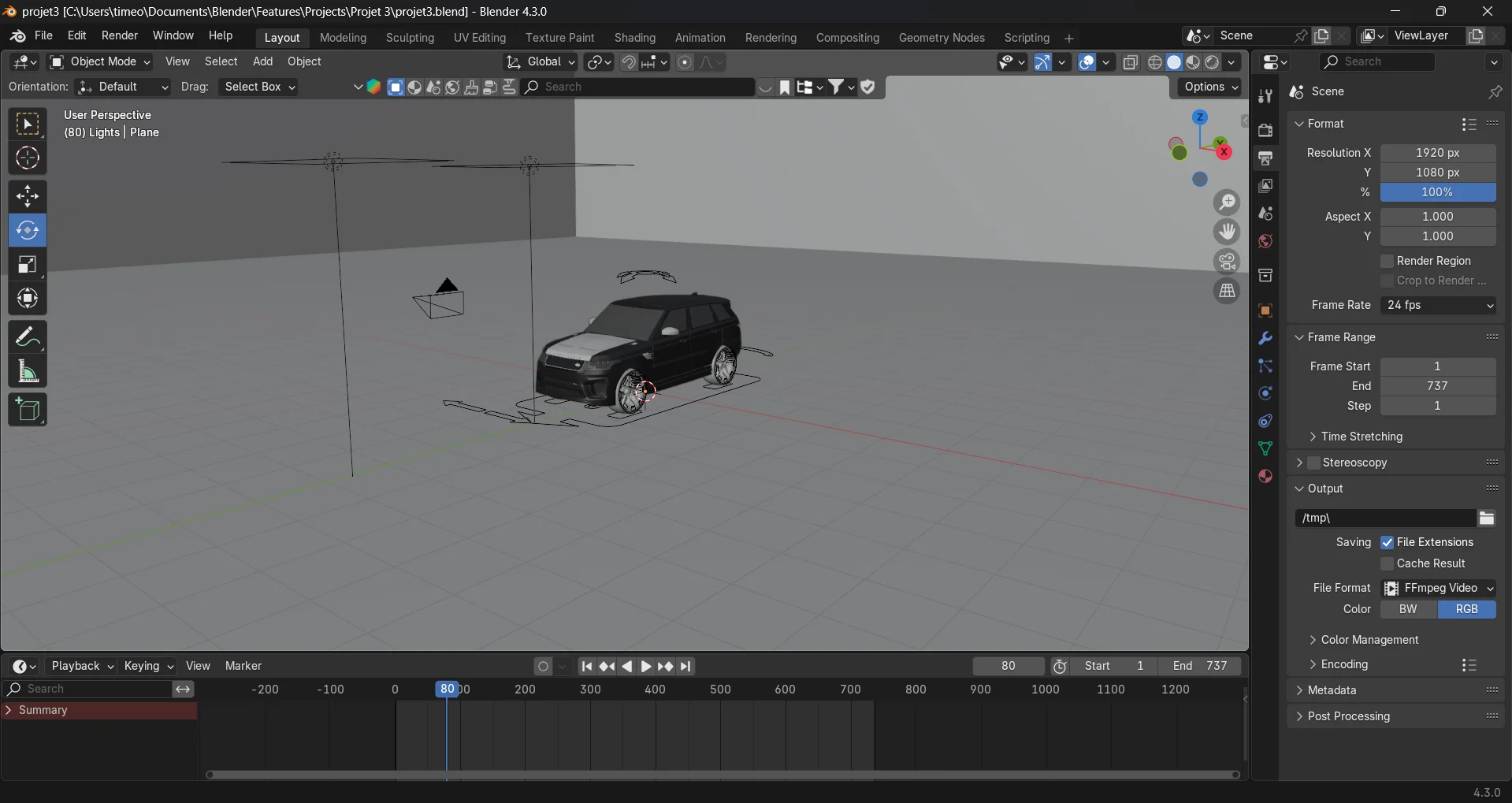Open the Global transform orientation dropdown
The height and width of the screenshot is (803, 1512).
[541, 61]
